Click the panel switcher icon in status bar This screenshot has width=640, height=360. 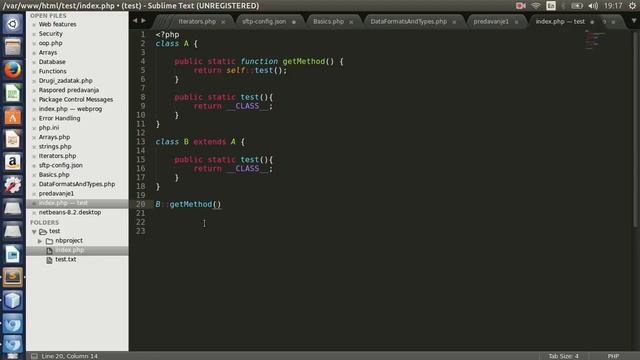[x=34, y=356]
